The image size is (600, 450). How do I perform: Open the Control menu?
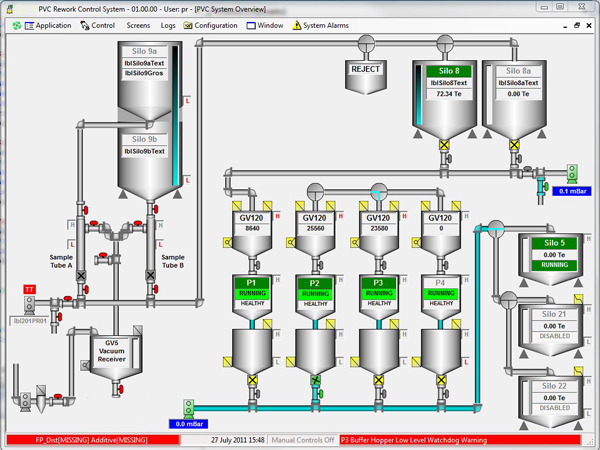click(x=98, y=26)
